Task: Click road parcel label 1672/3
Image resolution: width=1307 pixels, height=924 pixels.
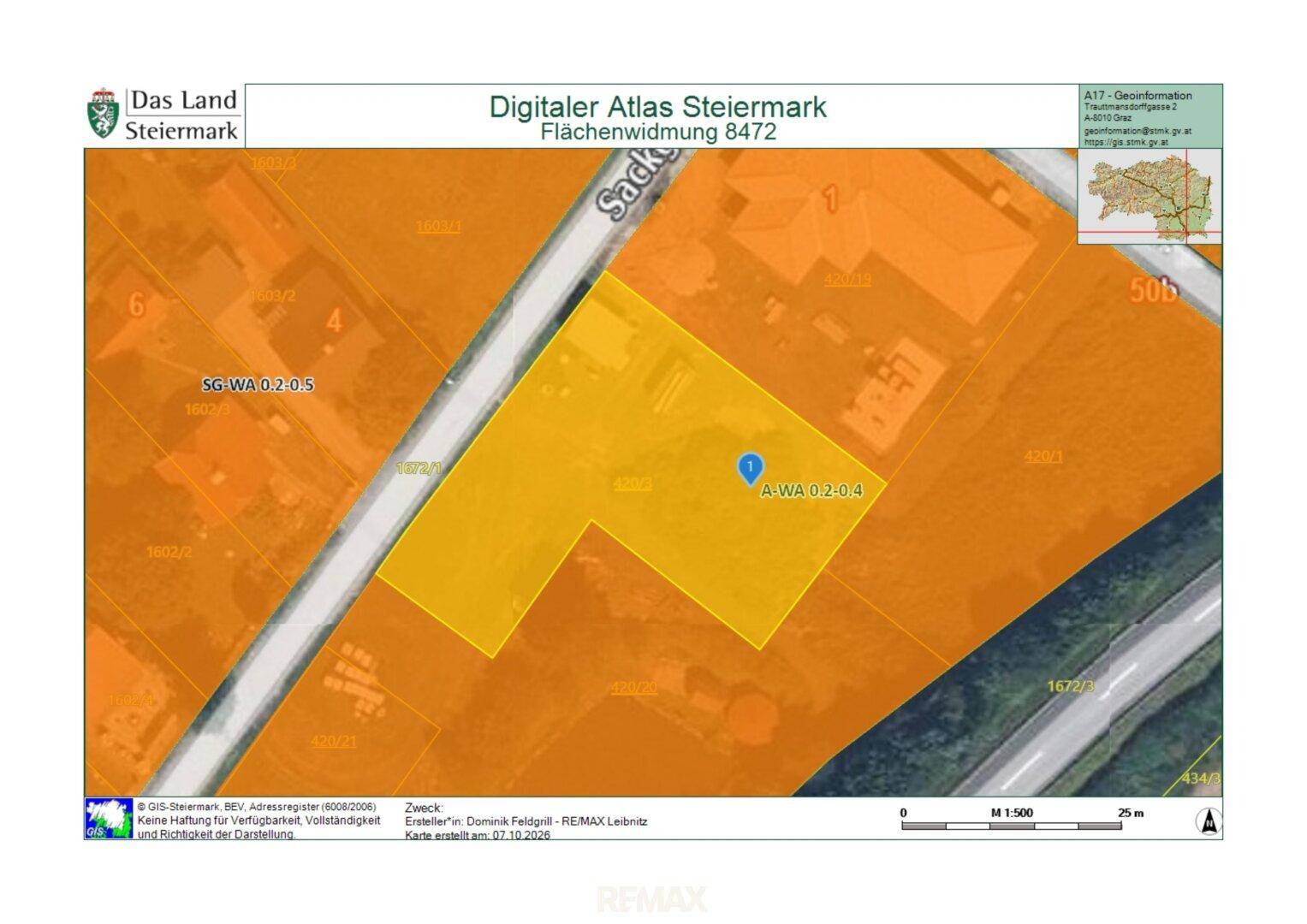Action: pyautogui.click(x=1070, y=685)
